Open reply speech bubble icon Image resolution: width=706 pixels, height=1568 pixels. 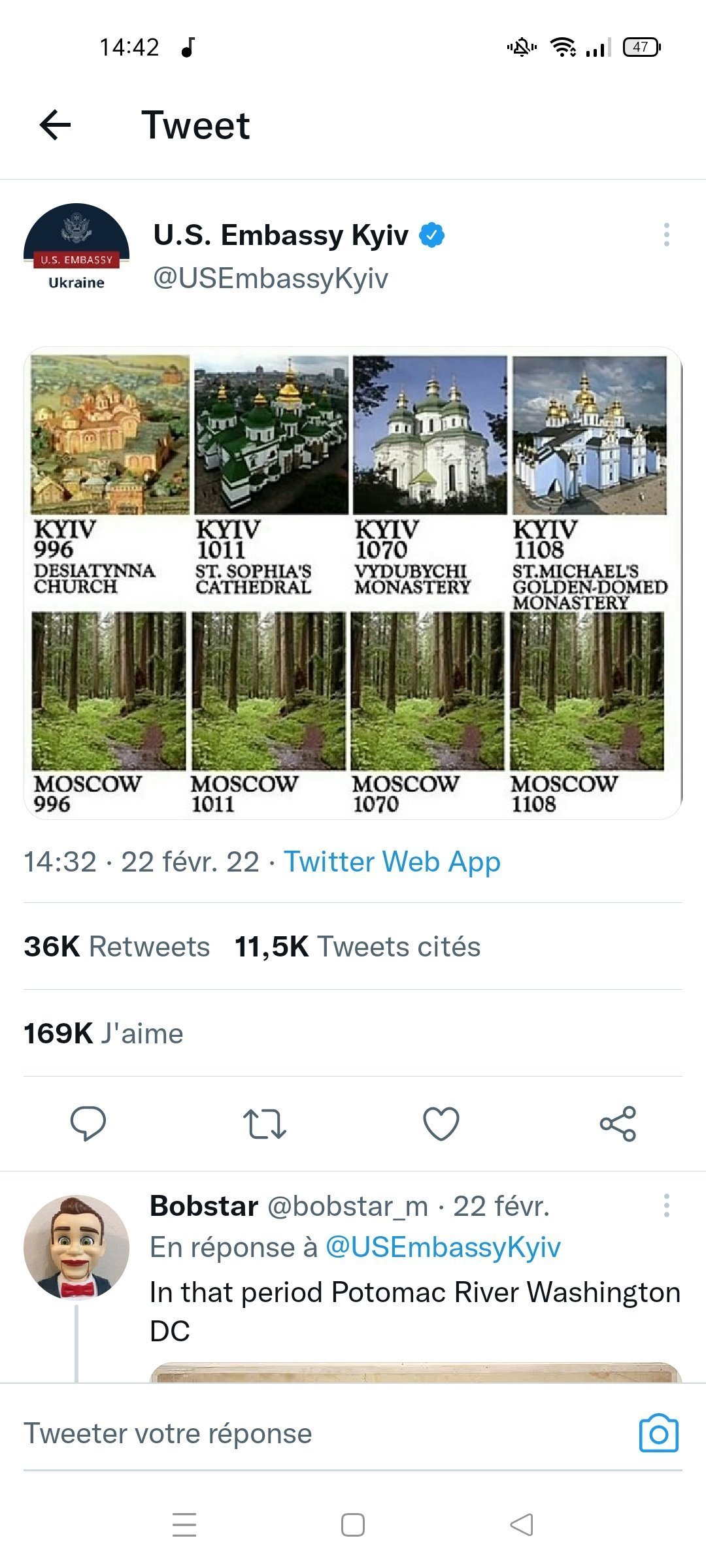(x=88, y=1123)
